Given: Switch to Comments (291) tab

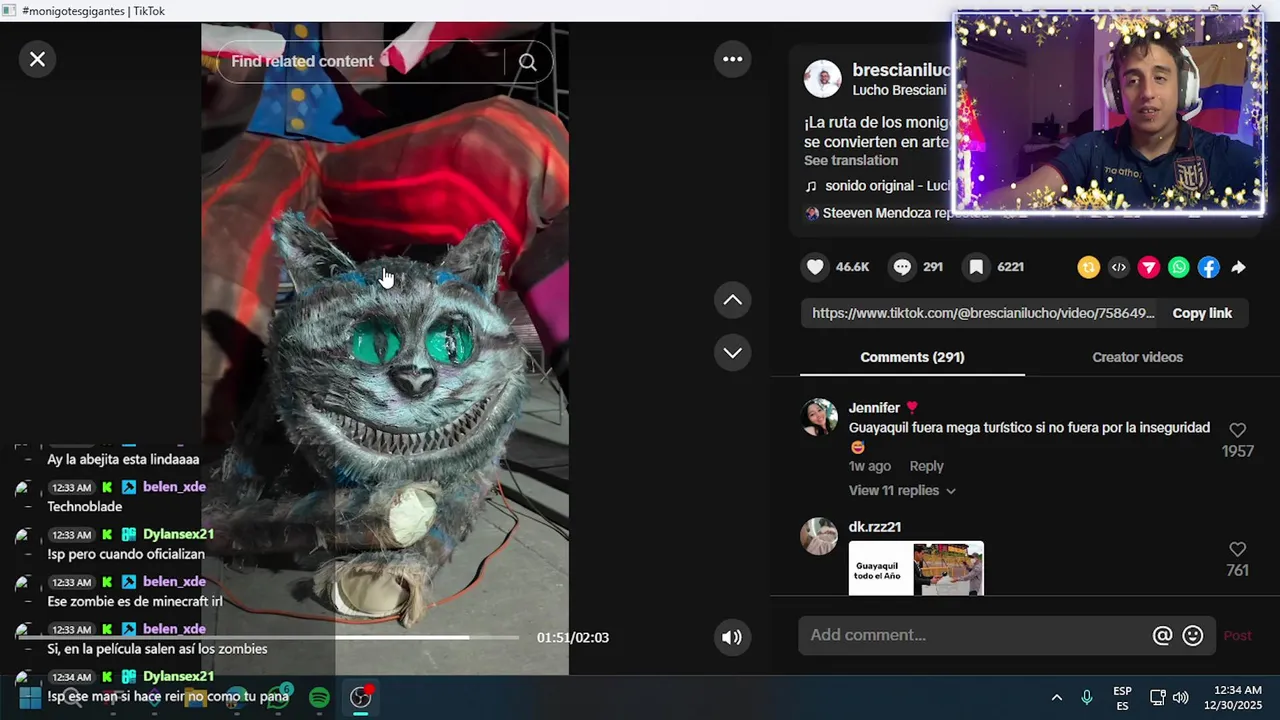Looking at the screenshot, I should (912, 357).
